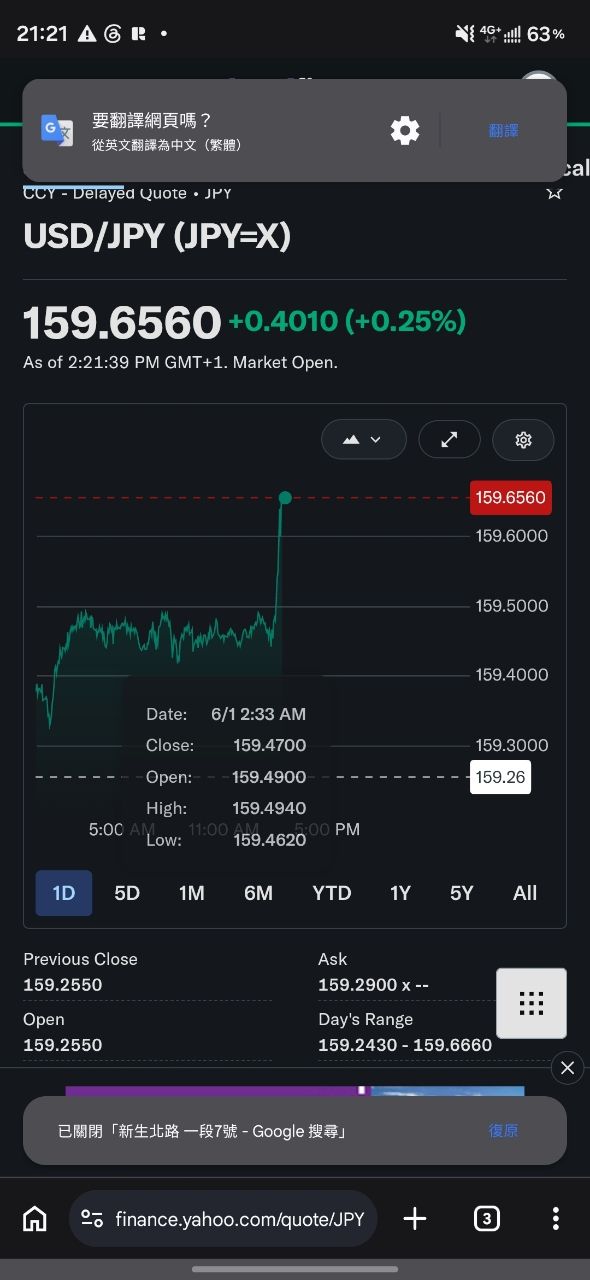Select the YTD chart range

click(332, 893)
